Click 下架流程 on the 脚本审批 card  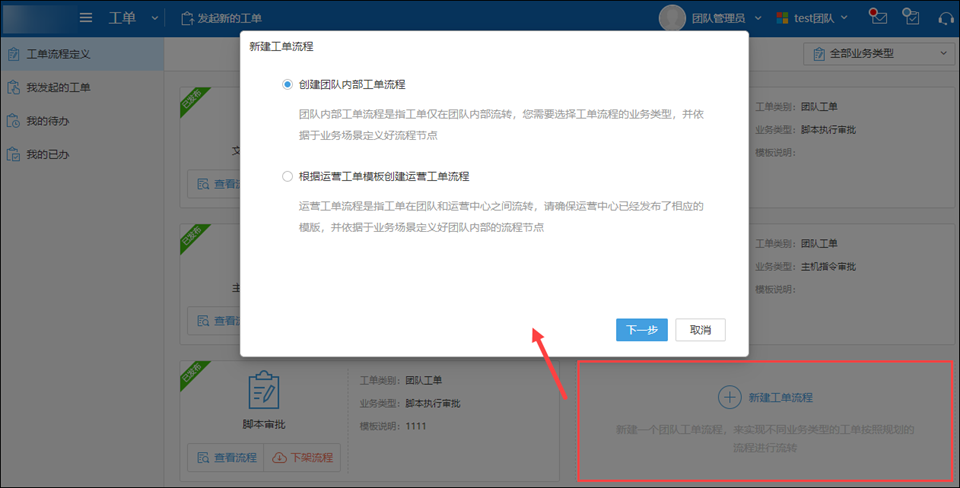click(x=302, y=457)
